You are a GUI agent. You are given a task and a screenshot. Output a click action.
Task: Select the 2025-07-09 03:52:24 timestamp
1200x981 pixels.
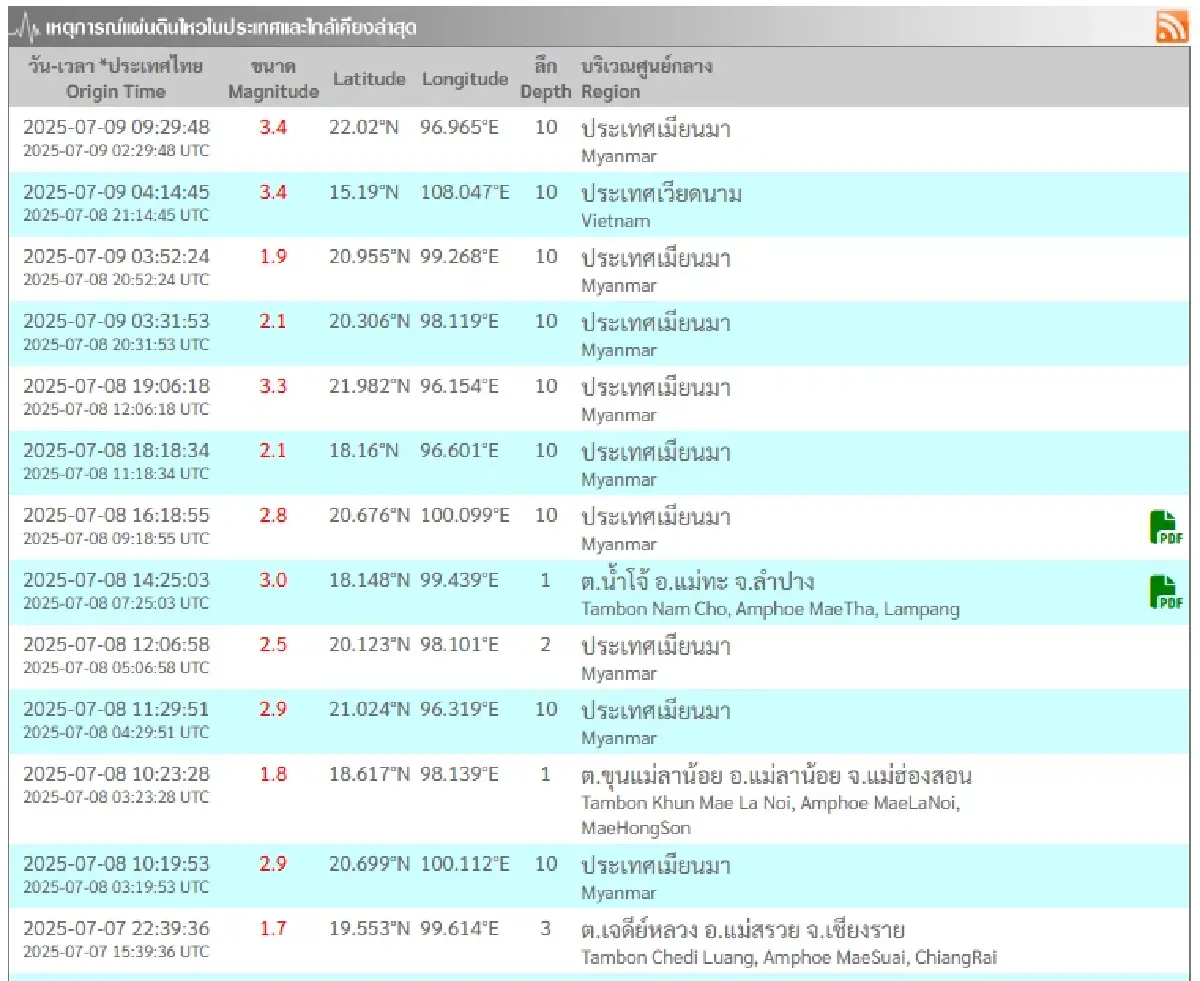[116, 257]
